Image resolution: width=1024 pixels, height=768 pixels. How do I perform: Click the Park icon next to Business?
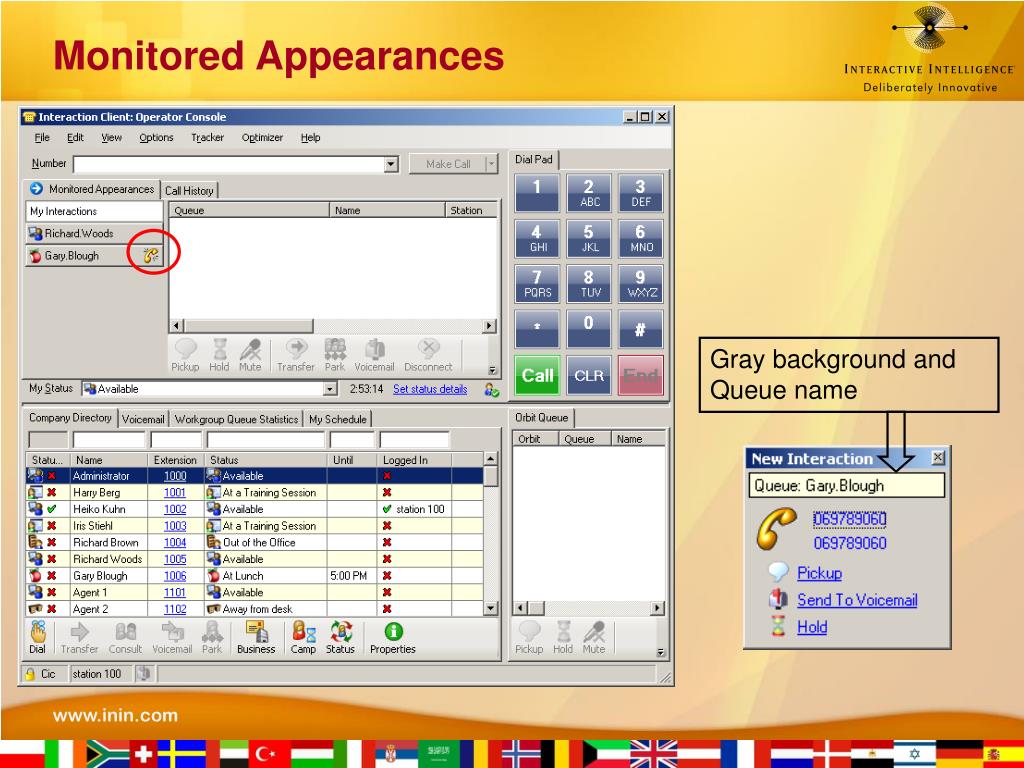[x=212, y=632]
